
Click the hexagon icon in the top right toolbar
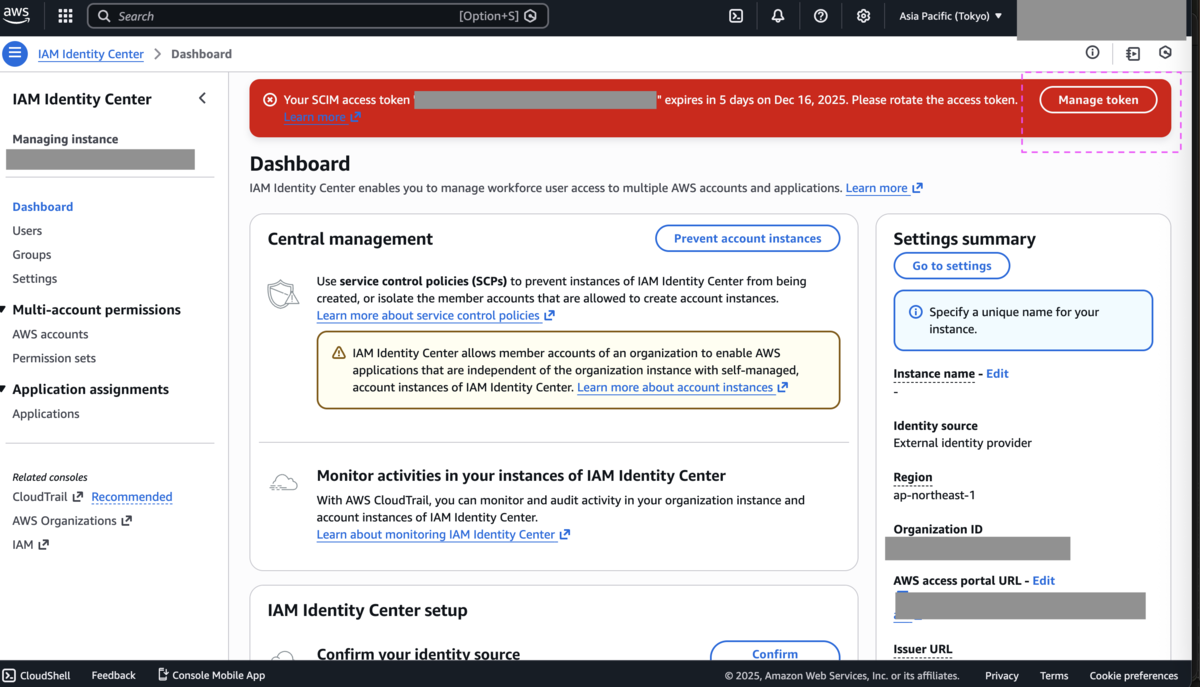pyautogui.click(x=1165, y=53)
